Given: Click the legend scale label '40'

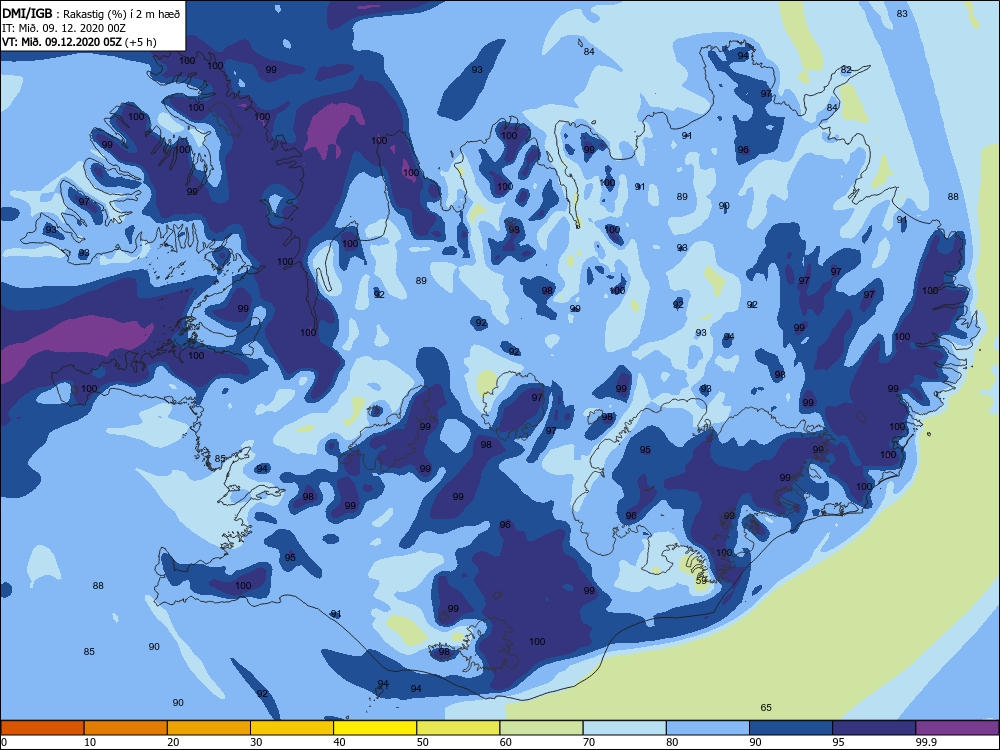Looking at the screenshot, I should tap(339, 742).
